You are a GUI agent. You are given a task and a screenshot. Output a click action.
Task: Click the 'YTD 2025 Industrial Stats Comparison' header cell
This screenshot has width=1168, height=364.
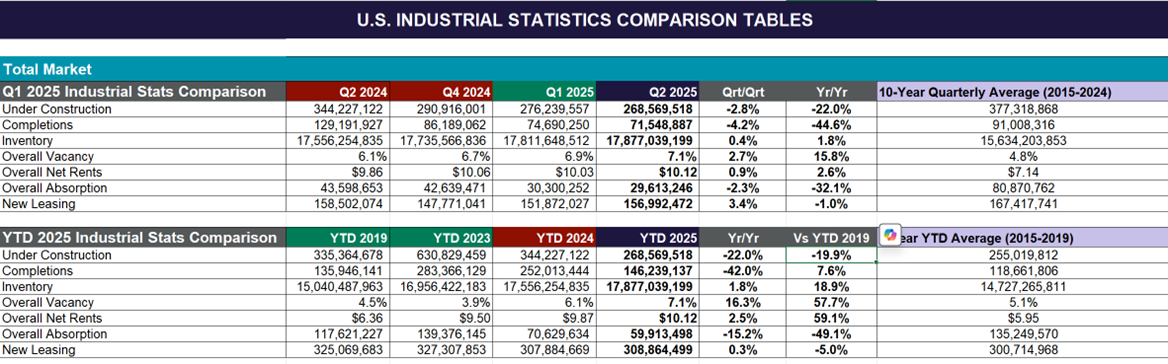point(143,238)
